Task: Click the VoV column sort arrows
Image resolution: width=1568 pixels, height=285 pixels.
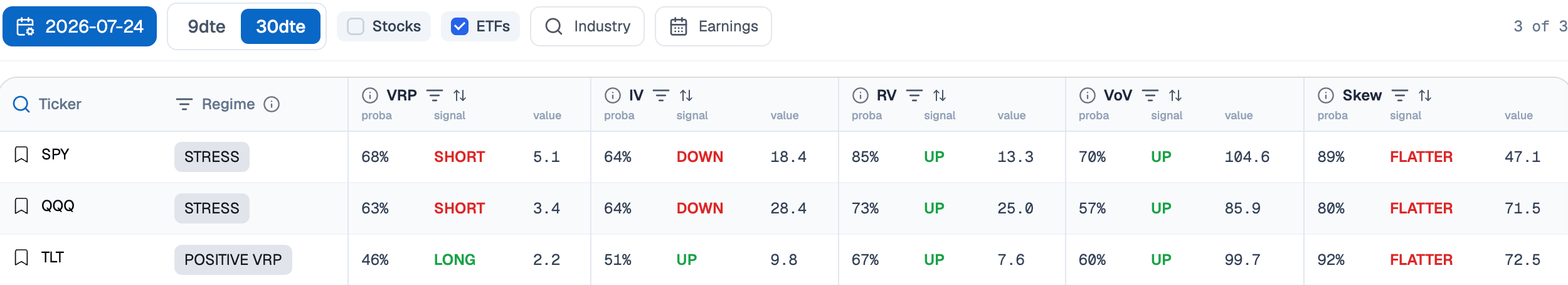Action: [x=1175, y=95]
